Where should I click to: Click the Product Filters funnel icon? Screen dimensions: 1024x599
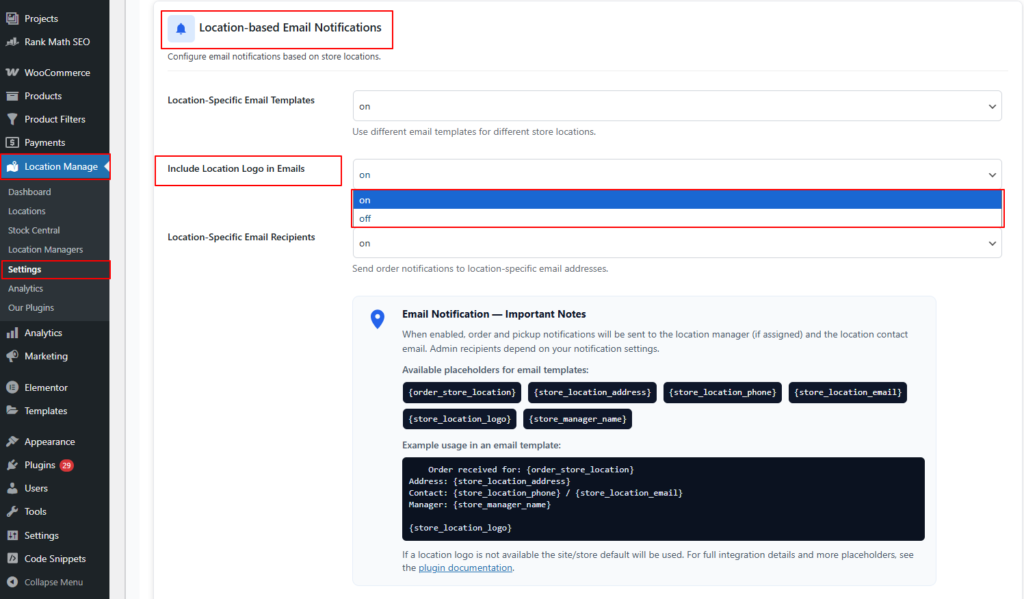(12, 119)
